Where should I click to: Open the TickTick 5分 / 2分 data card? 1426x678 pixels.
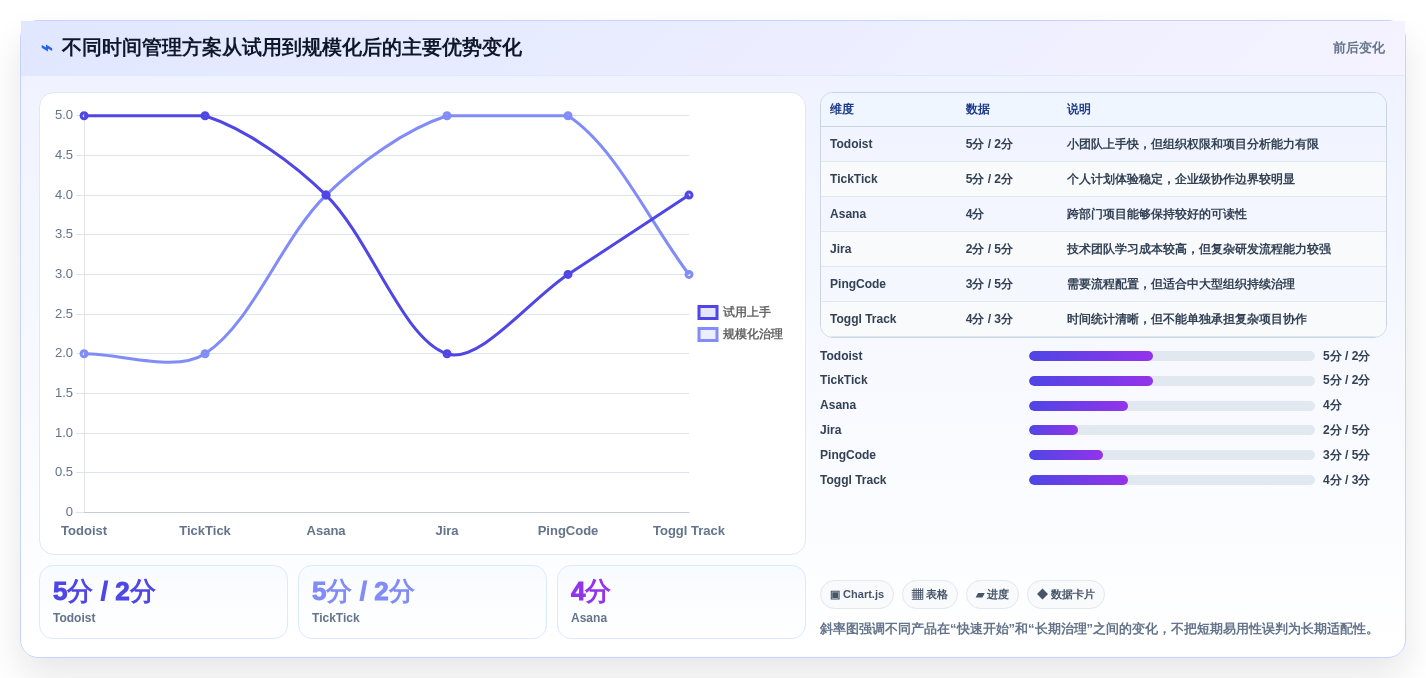422,602
